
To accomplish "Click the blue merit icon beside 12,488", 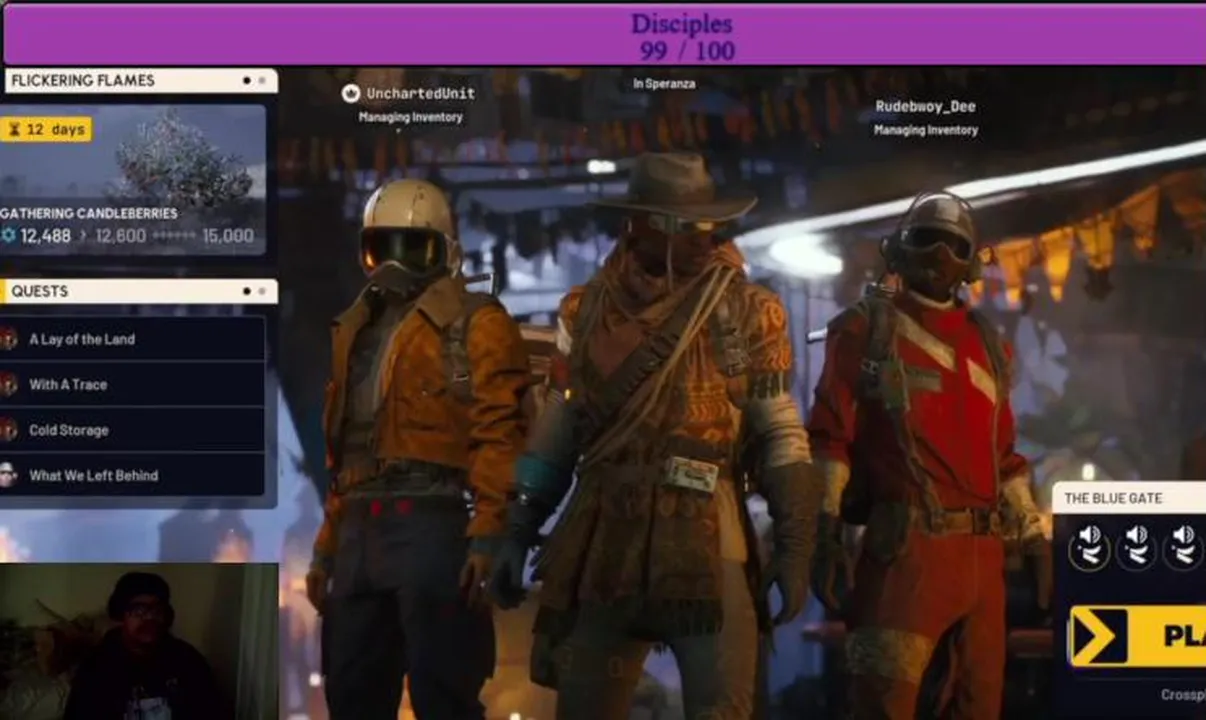I will 8,236.
